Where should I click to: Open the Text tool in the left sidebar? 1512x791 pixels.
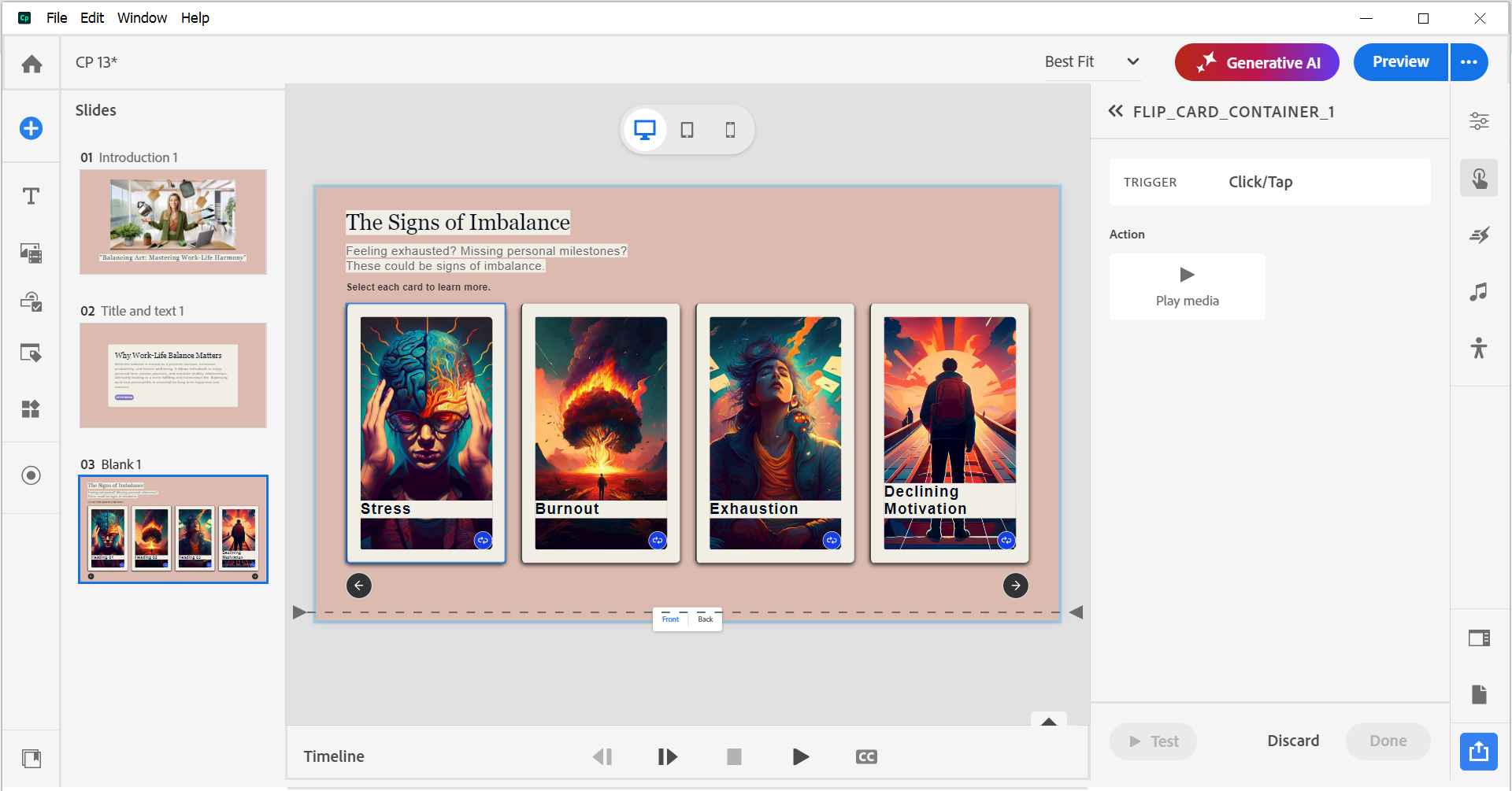pos(31,196)
